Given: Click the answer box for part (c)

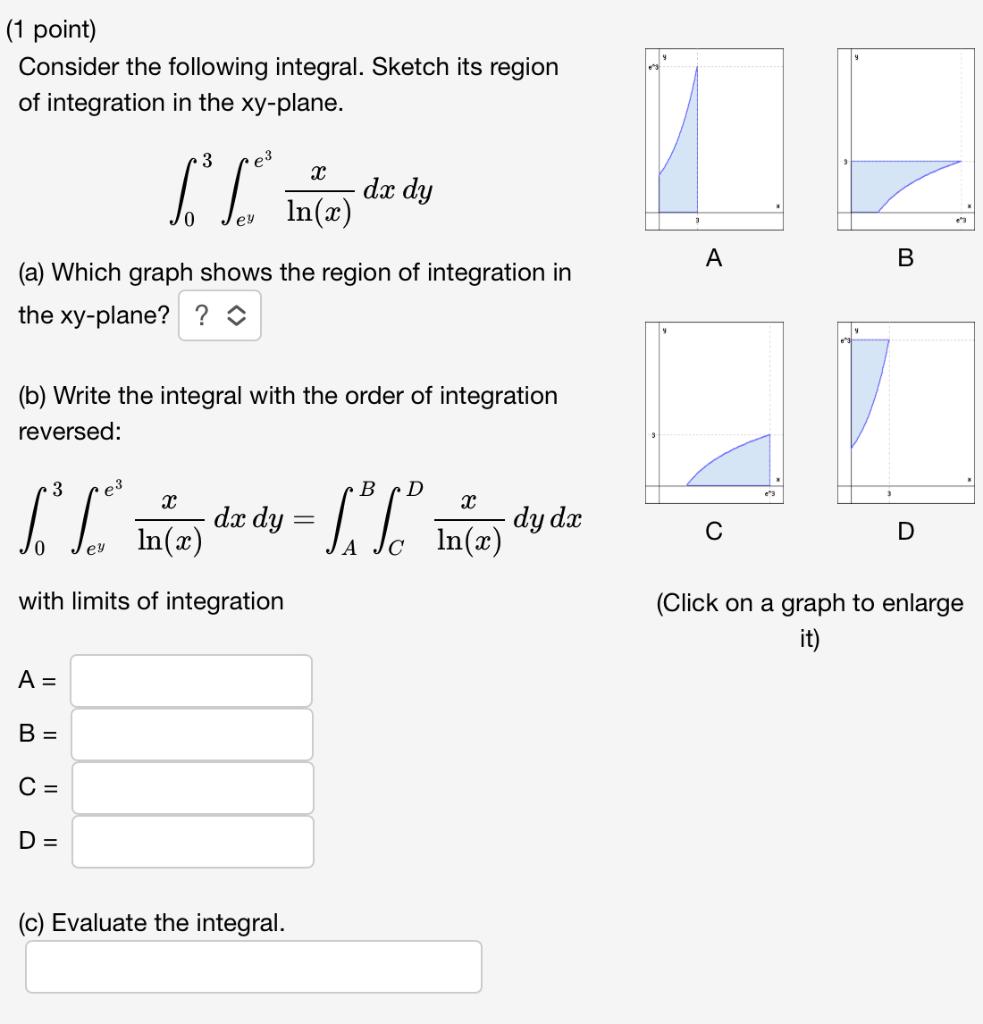Looking at the screenshot, I should (255, 964).
